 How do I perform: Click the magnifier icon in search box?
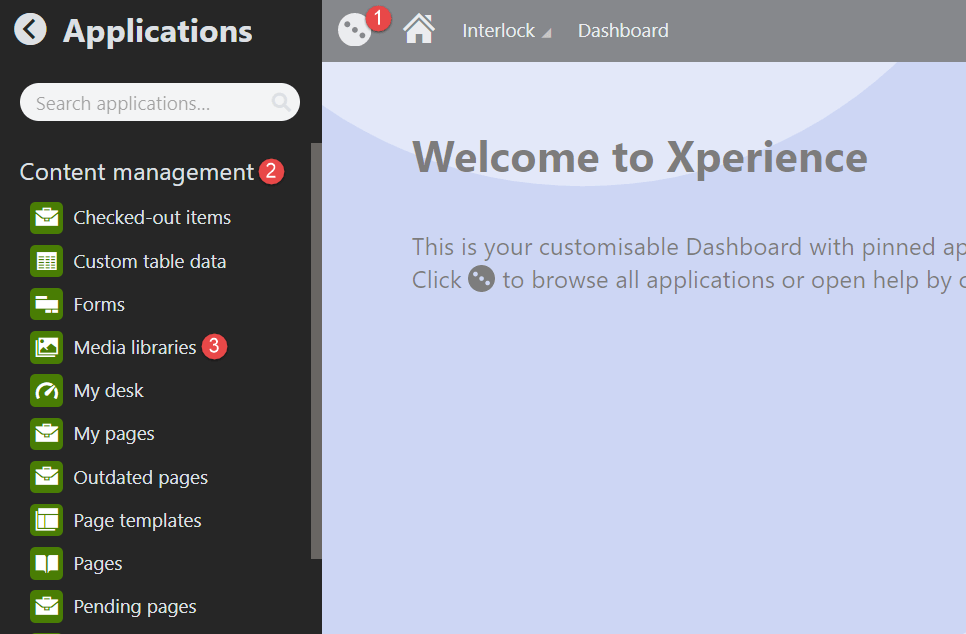point(281,102)
